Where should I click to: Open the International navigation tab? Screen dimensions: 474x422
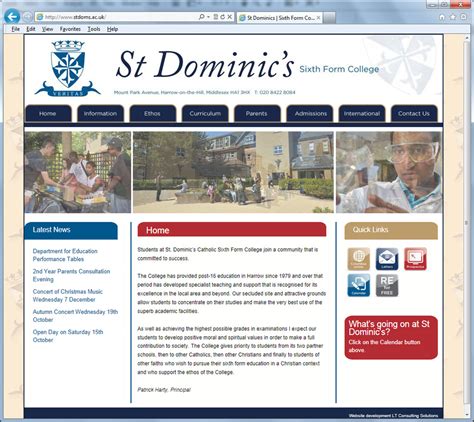(362, 114)
